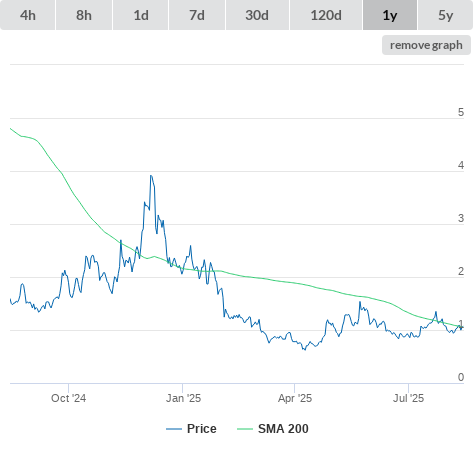Viewport: 474px width, 455px height.
Task: Switch to the 120d chart range
Action: [x=326, y=15]
